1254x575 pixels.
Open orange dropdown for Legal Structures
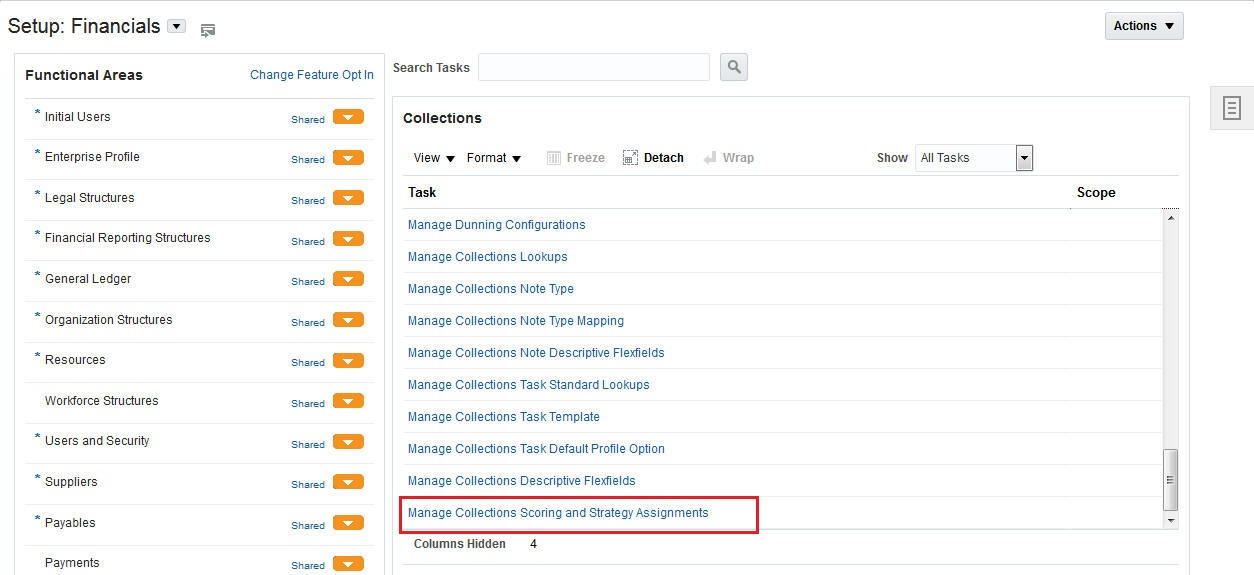[348, 198]
